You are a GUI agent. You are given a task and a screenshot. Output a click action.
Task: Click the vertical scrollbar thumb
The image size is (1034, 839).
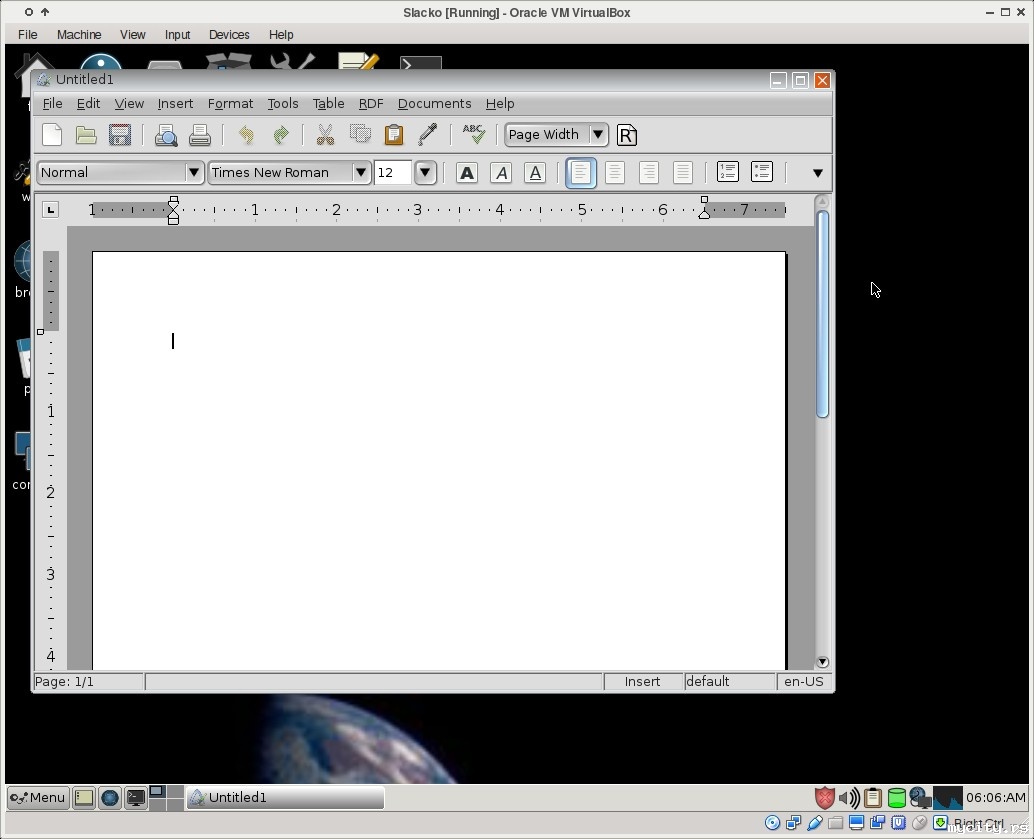point(822,314)
